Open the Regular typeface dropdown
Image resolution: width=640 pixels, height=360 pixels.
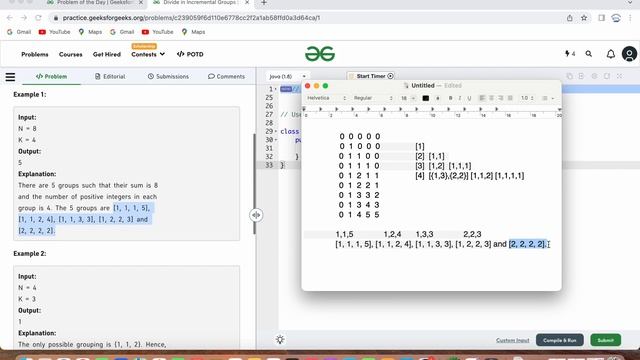[x=373, y=98]
